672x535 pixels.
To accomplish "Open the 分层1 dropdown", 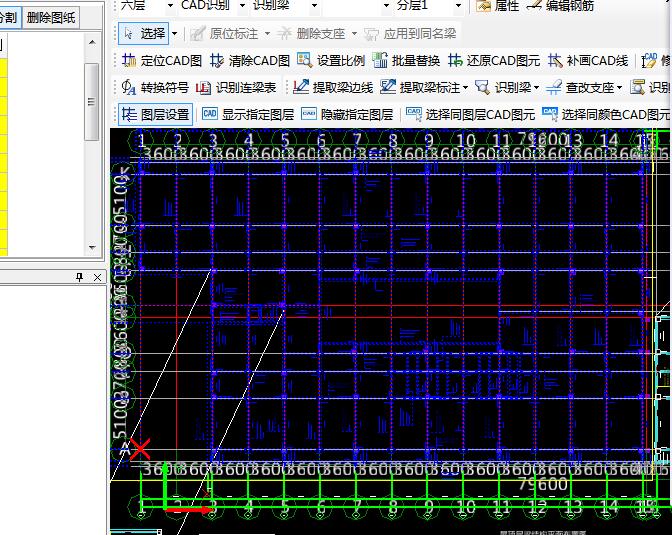I will coord(458,6).
